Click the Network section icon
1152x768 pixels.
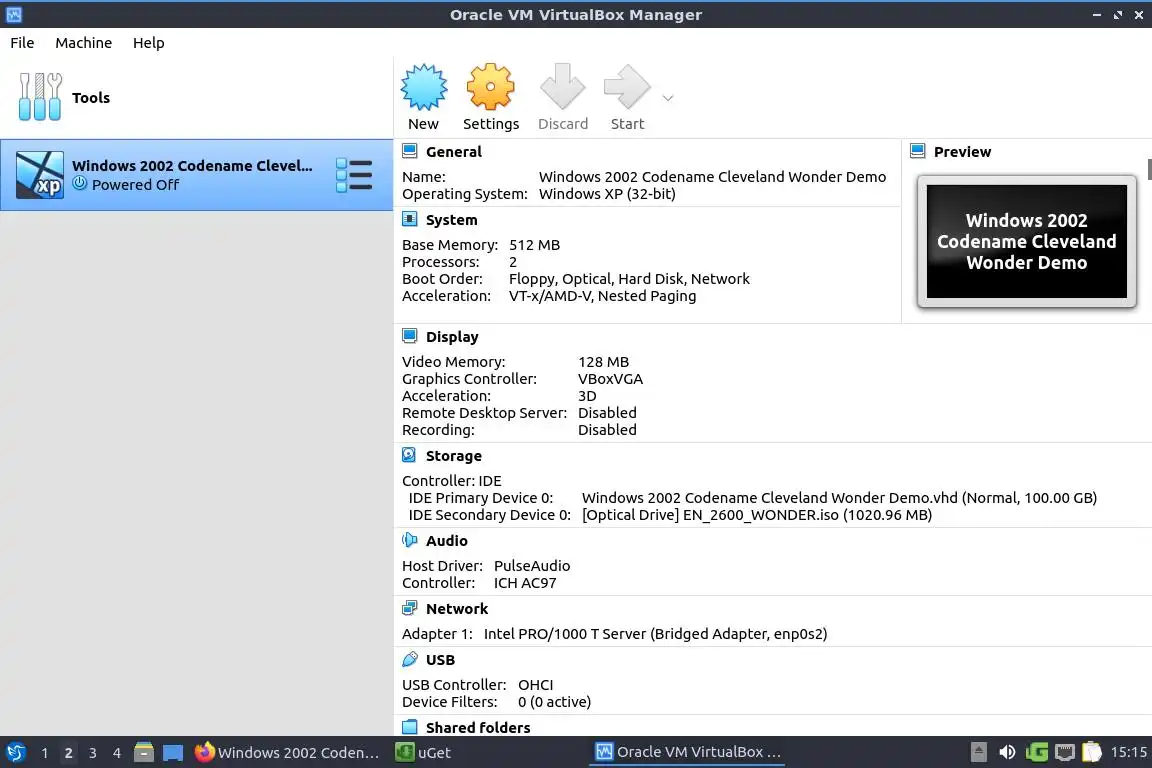pos(410,609)
